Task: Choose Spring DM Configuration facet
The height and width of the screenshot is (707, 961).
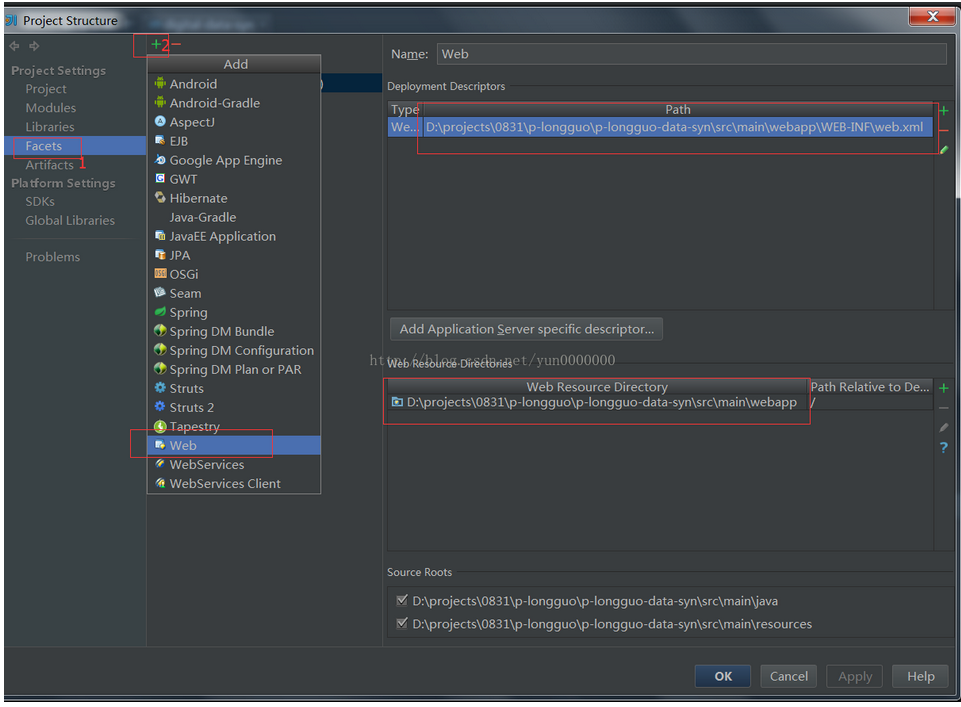Action: coord(234,350)
